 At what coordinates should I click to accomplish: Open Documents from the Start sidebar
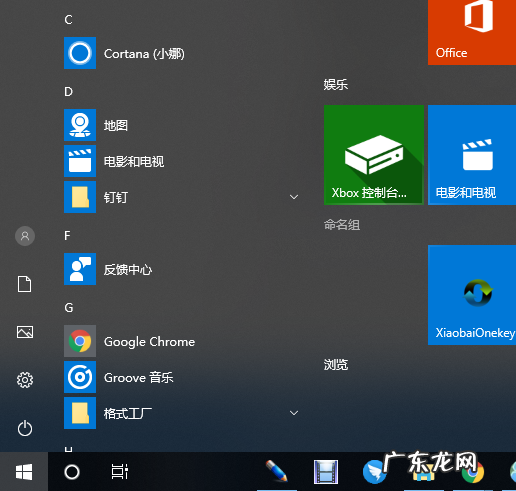tap(25, 284)
